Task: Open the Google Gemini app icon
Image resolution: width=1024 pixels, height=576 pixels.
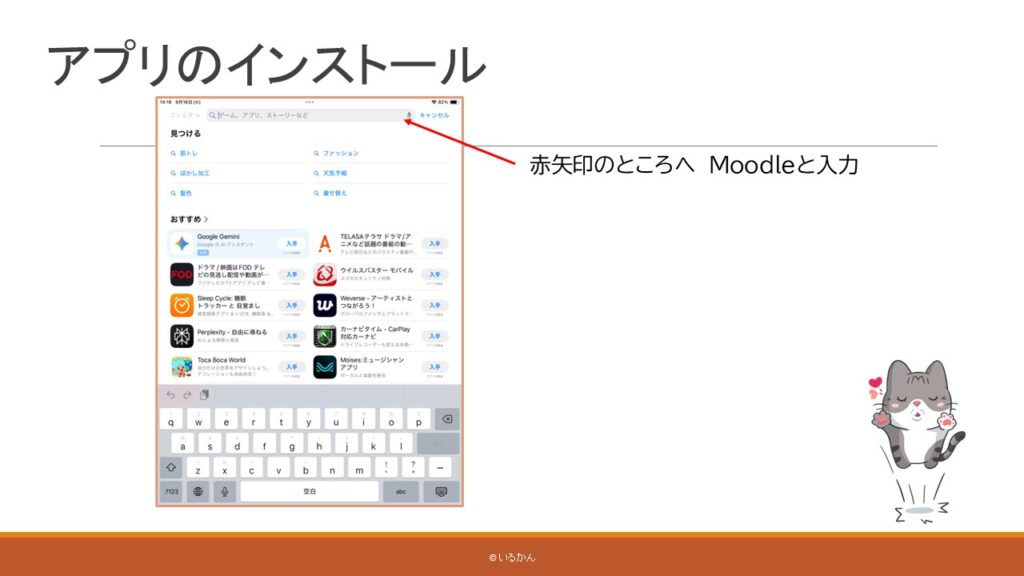Action: 182,243
